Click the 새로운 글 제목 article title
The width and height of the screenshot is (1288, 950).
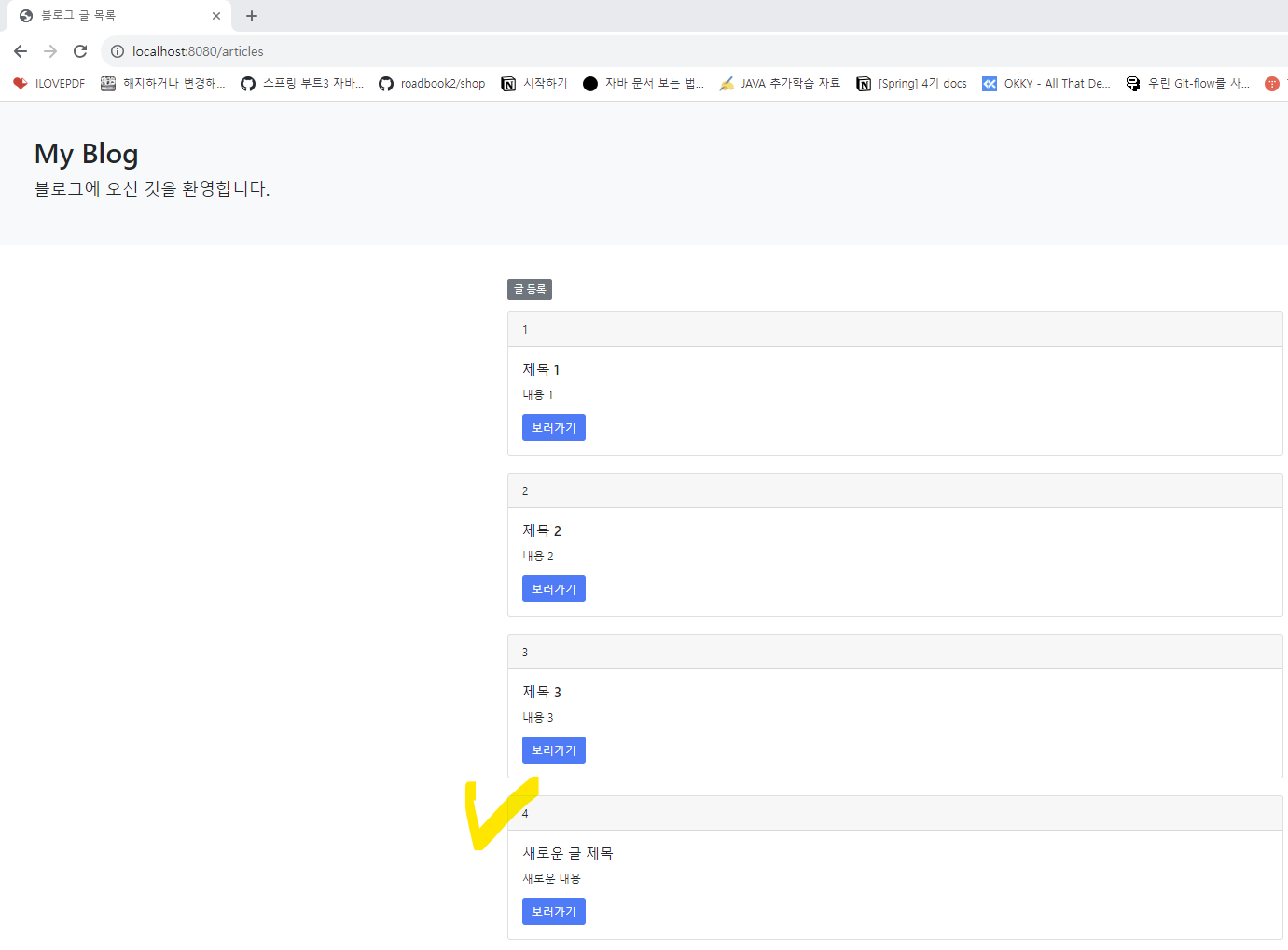click(x=568, y=853)
